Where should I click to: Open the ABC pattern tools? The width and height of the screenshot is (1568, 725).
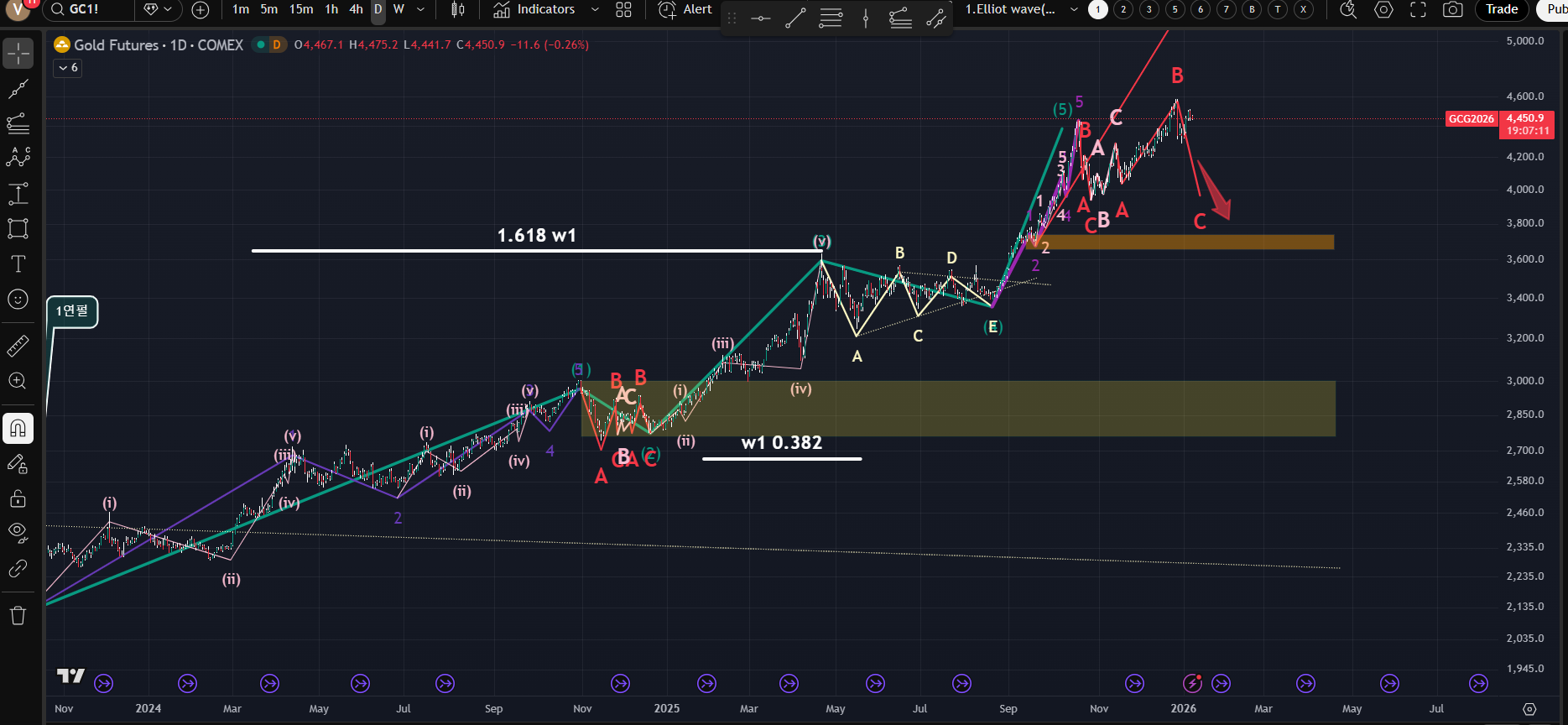(18, 158)
